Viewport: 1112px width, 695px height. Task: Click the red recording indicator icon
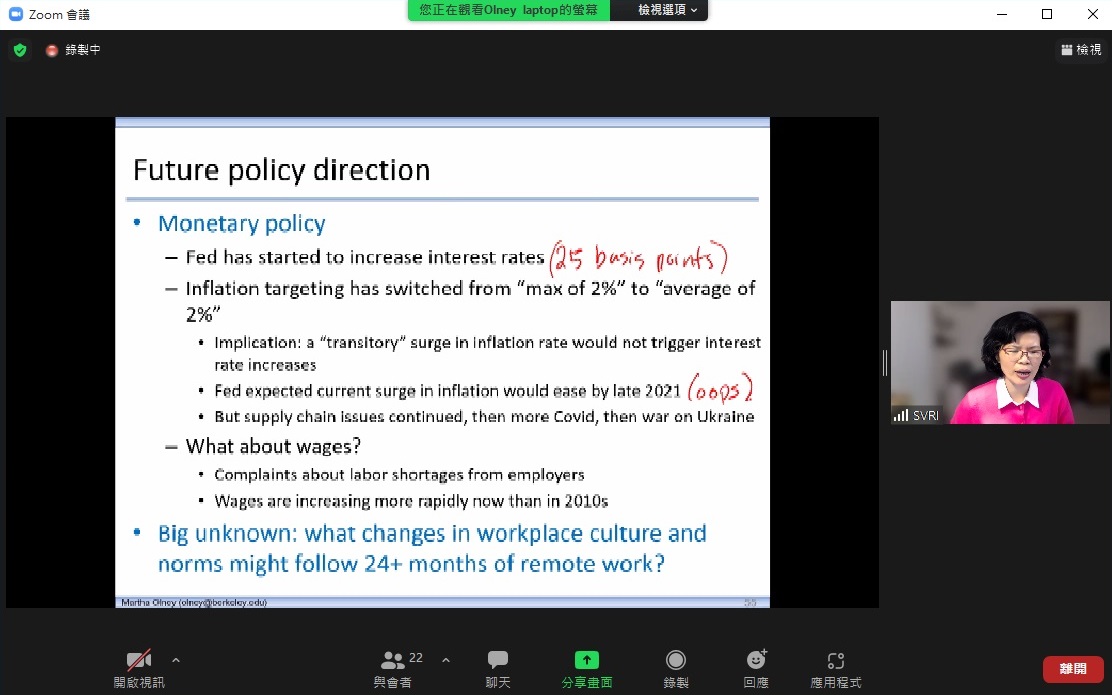click(x=52, y=50)
